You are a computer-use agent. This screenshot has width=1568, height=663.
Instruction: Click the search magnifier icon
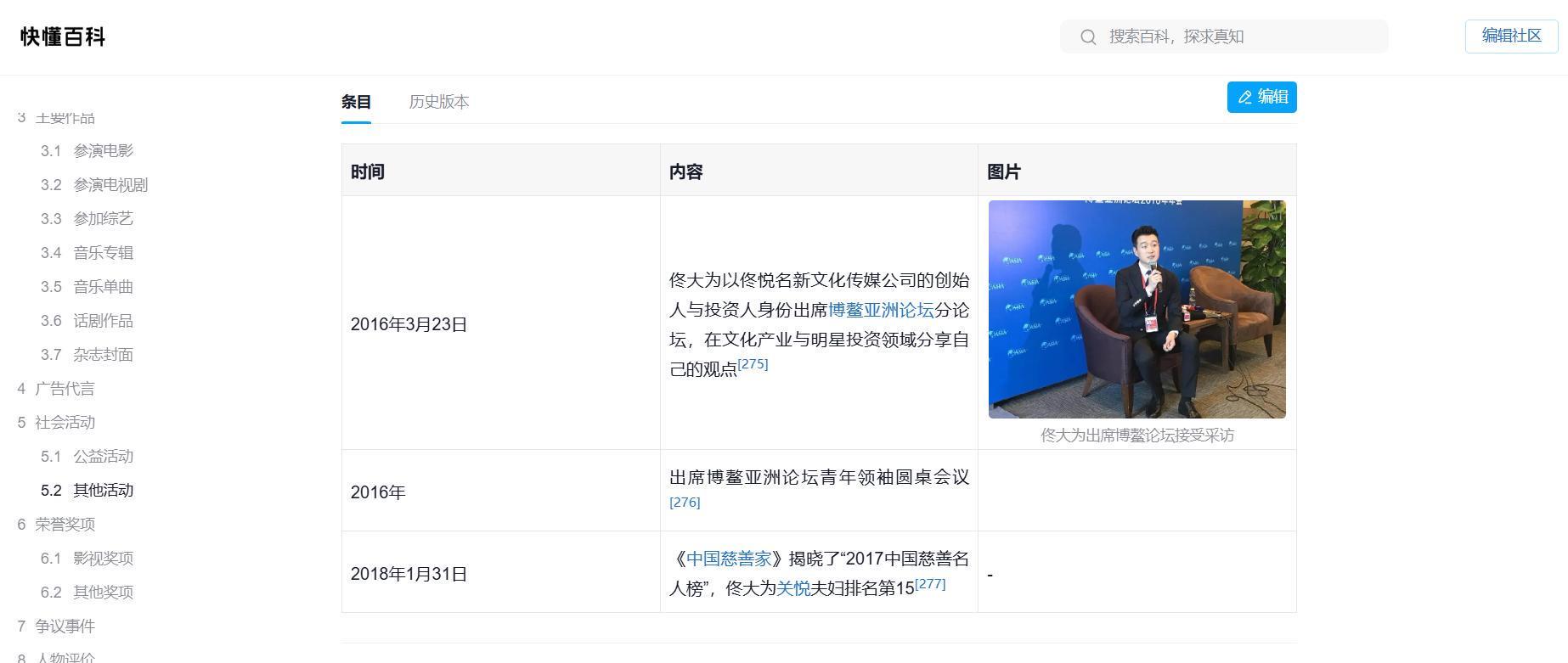click(1088, 37)
